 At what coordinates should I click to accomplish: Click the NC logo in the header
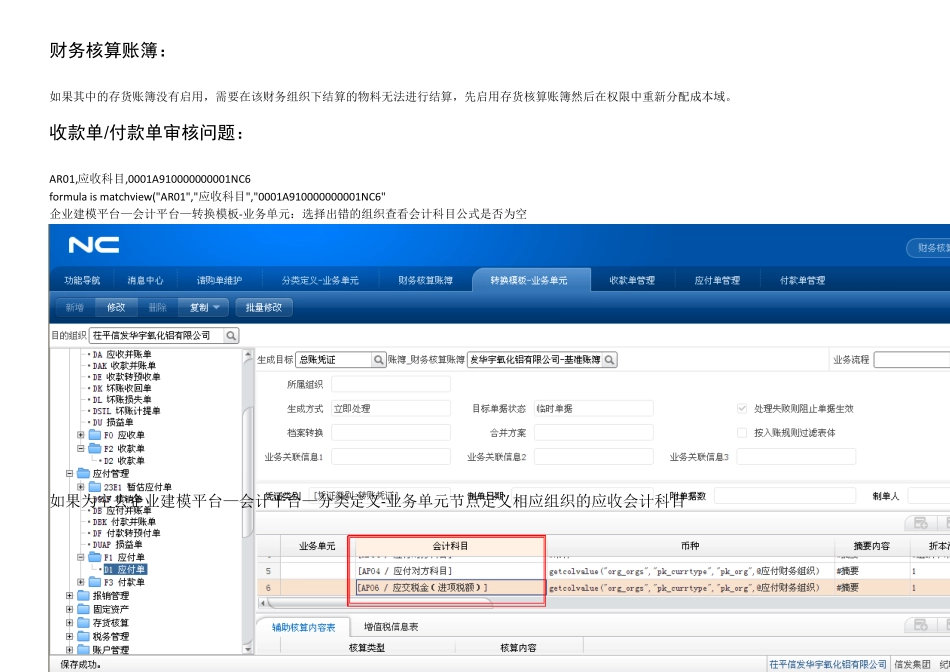point(93,245)
